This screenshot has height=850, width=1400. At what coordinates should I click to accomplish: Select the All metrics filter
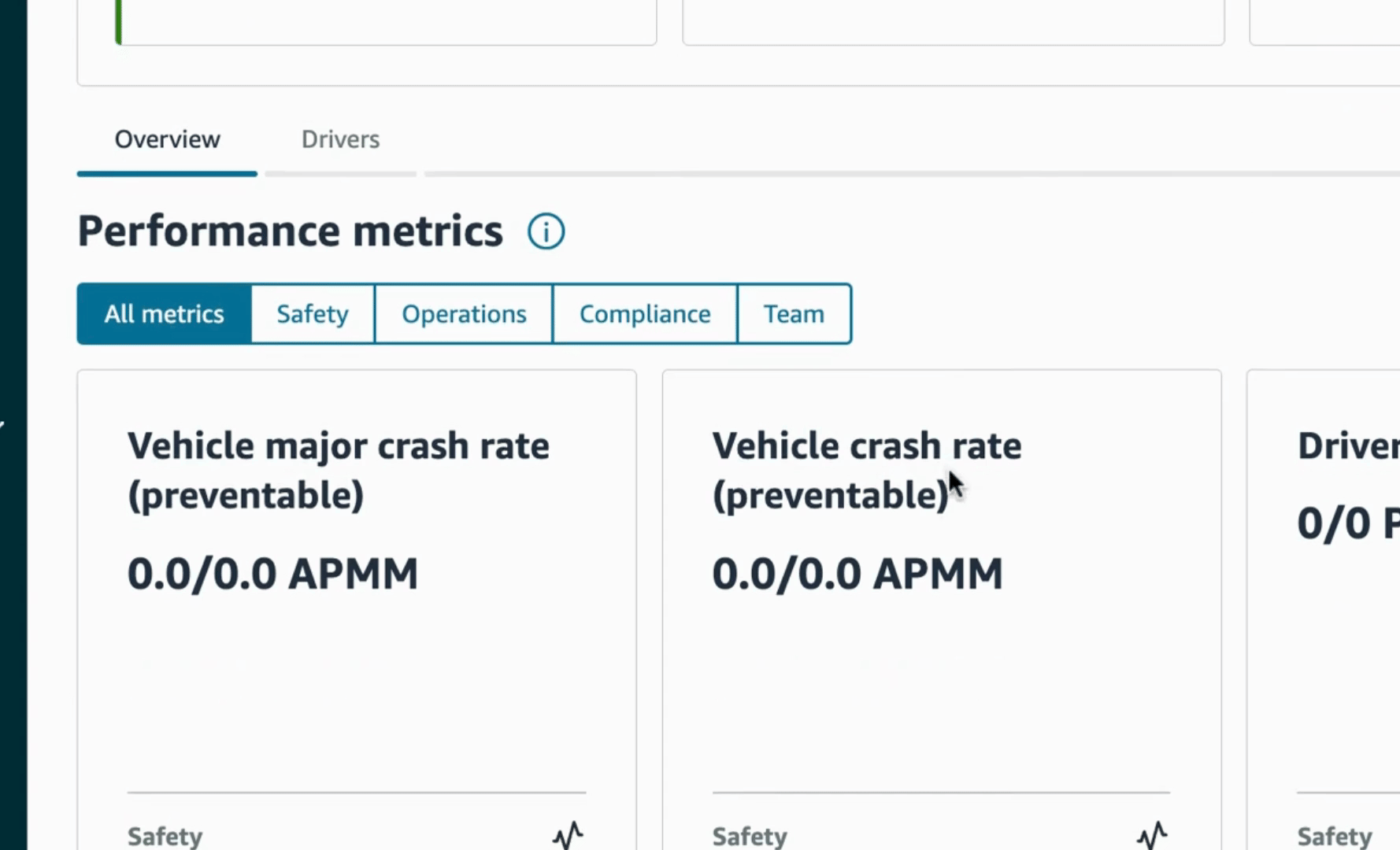[164, 314]
